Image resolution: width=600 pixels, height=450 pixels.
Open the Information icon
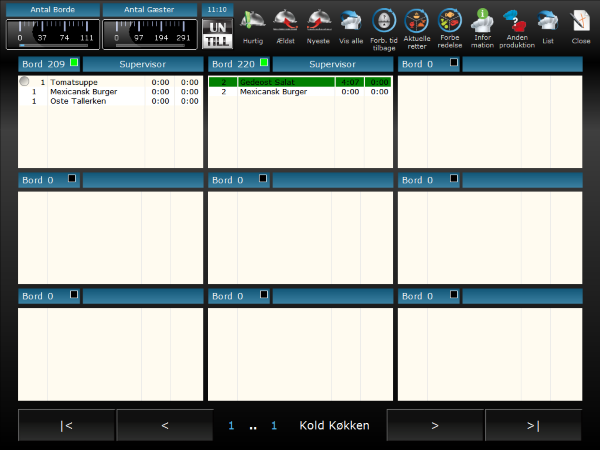pyautogui.click(x=483, y=24)
